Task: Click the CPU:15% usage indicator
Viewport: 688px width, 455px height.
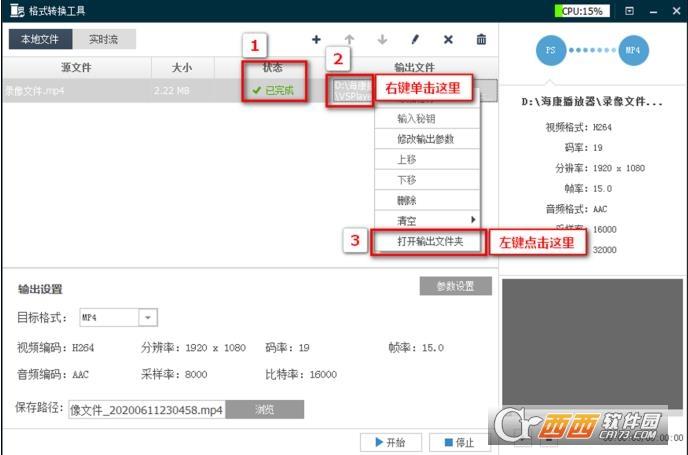Action: point(582,11)
